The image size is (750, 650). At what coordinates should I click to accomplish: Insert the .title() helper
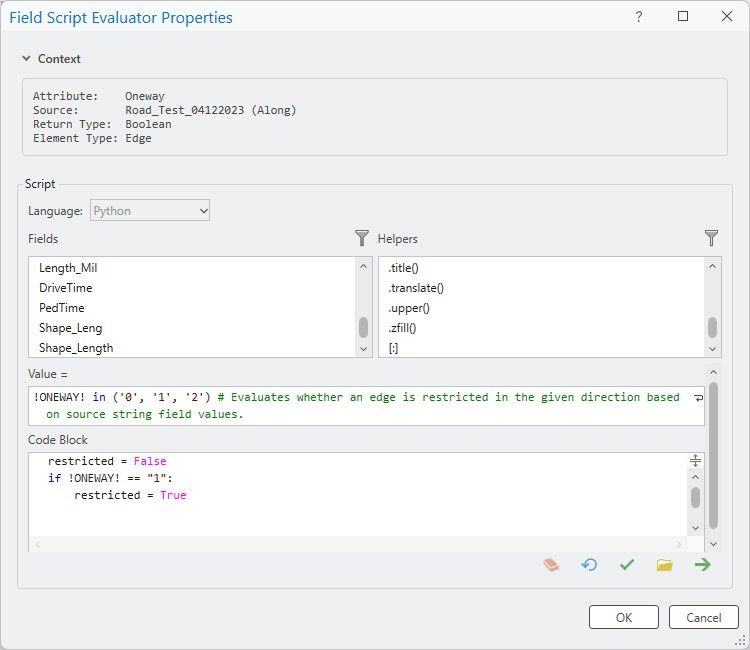[x=403, y=268]
